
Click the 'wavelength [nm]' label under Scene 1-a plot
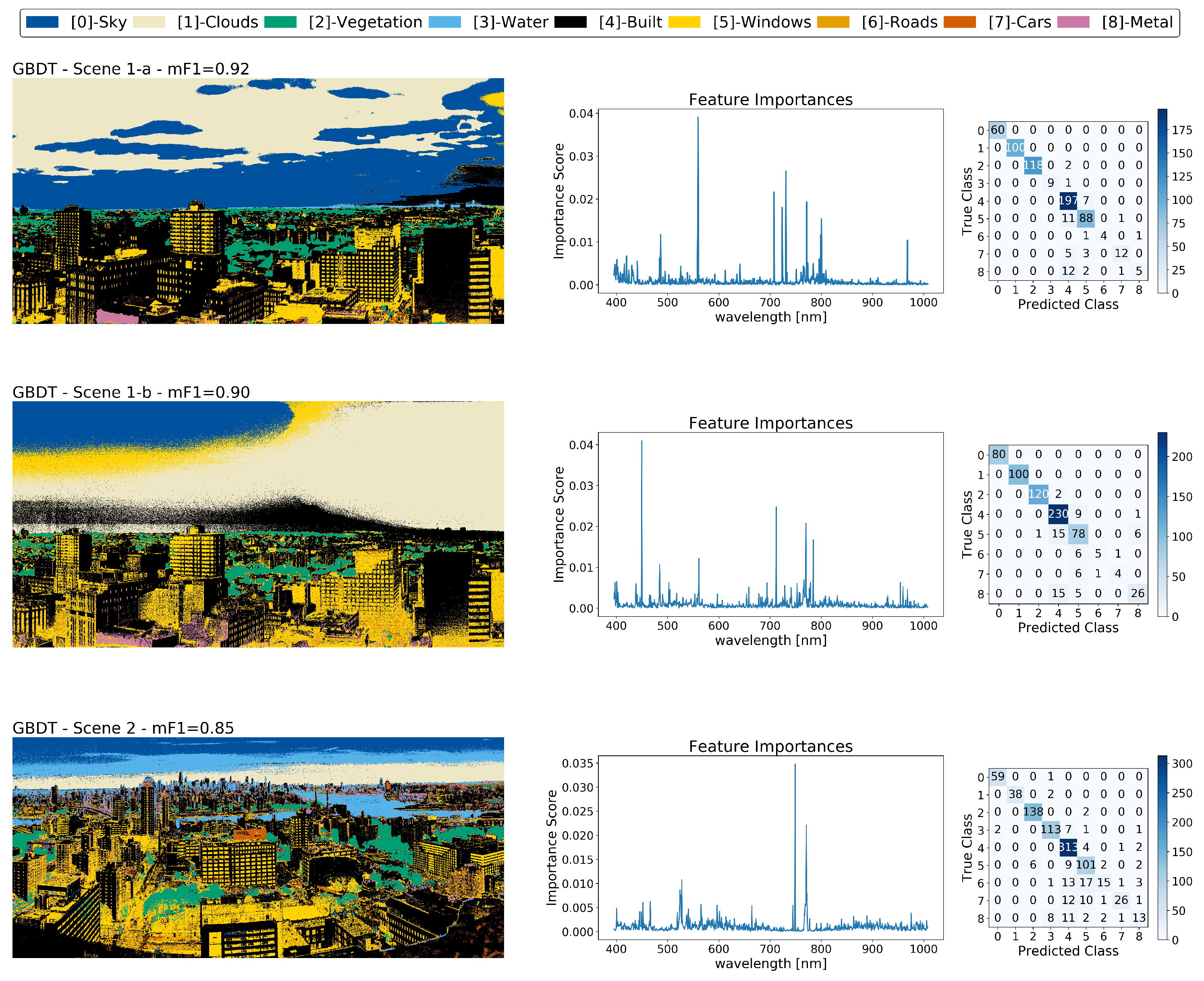pos(770,317)
